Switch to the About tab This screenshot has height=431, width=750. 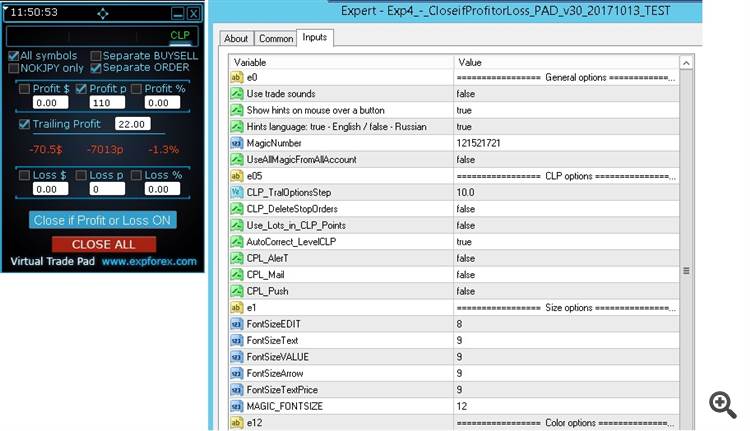[236, 39]
